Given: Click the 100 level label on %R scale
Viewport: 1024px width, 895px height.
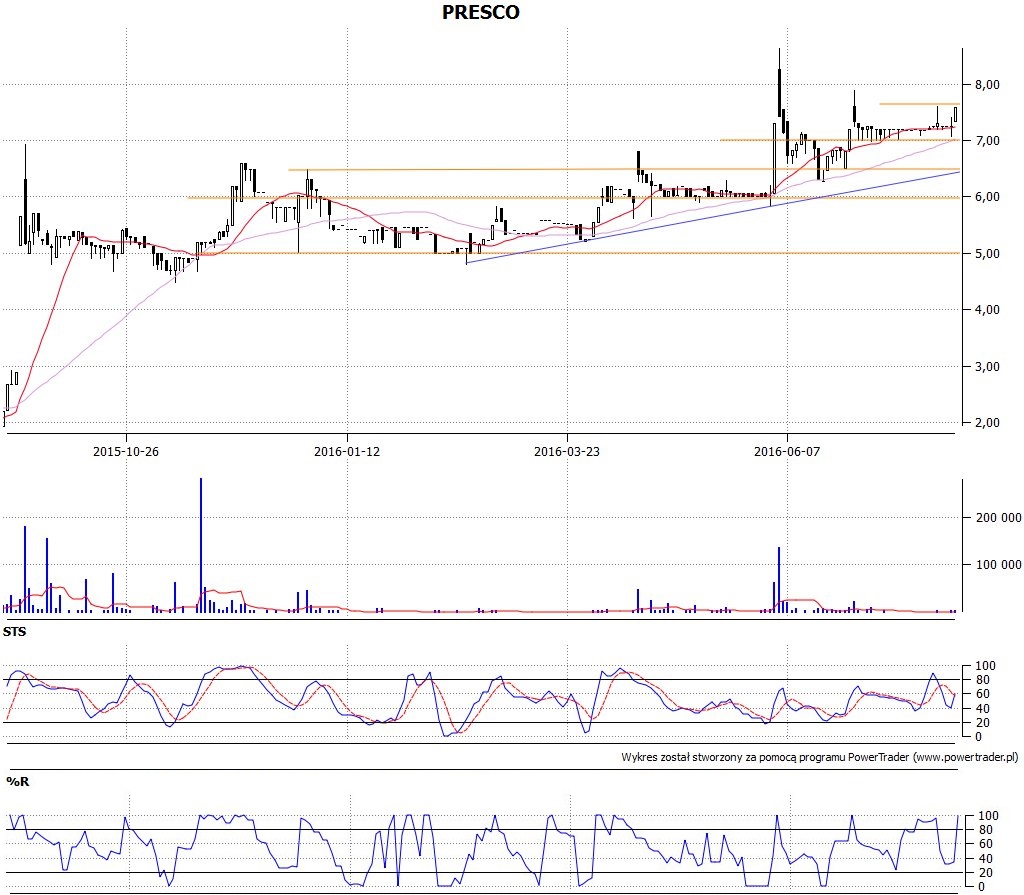Looking at the screenshot, I should [989, 816].
